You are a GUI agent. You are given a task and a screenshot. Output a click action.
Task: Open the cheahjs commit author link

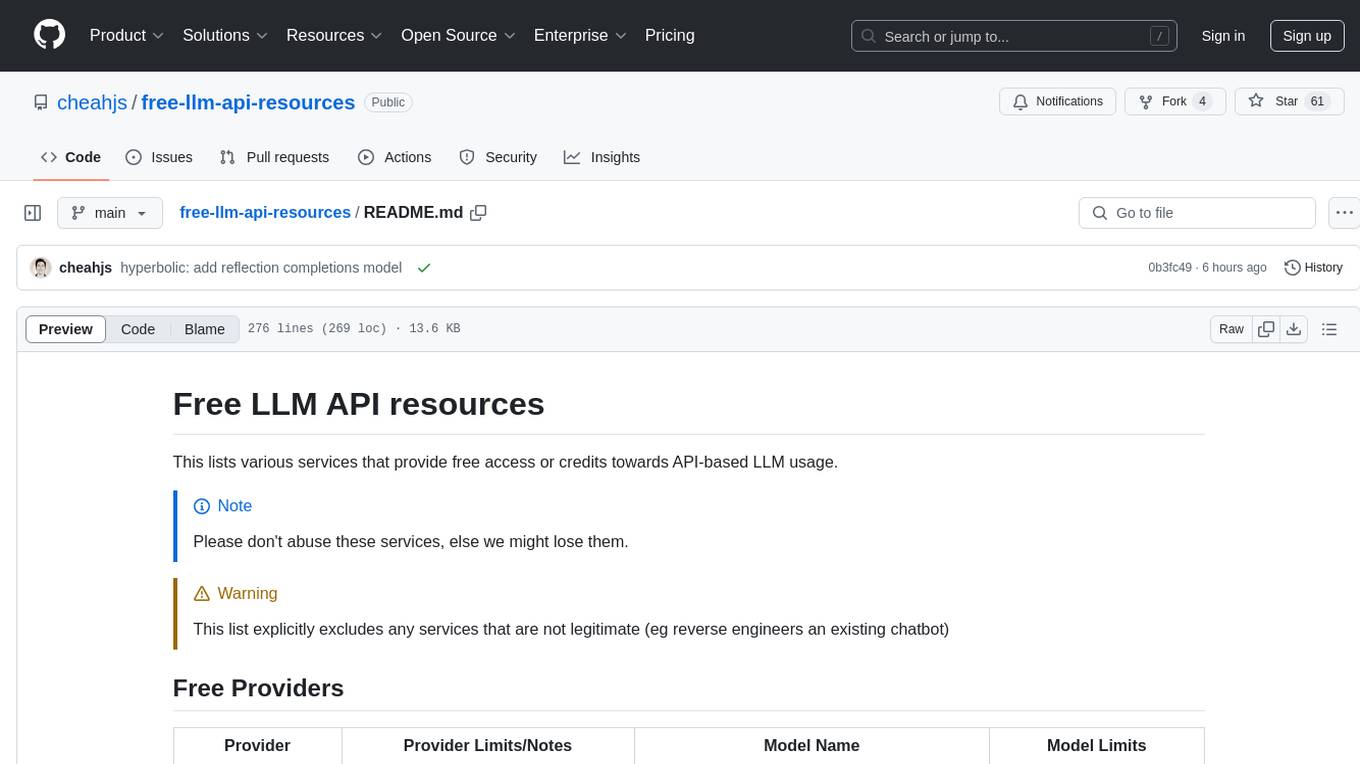[x=86, y=268]
